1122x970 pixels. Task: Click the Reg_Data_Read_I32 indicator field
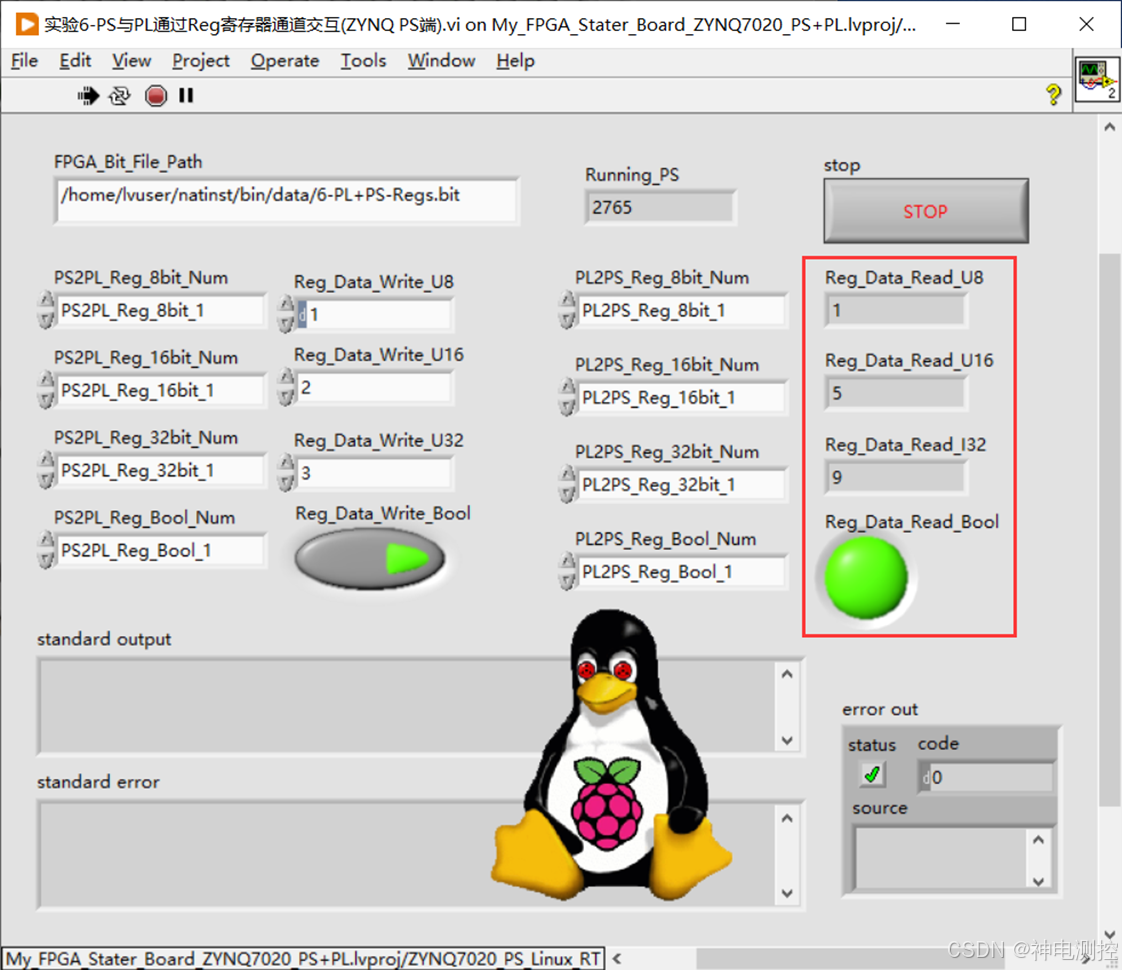pos(895,477)
